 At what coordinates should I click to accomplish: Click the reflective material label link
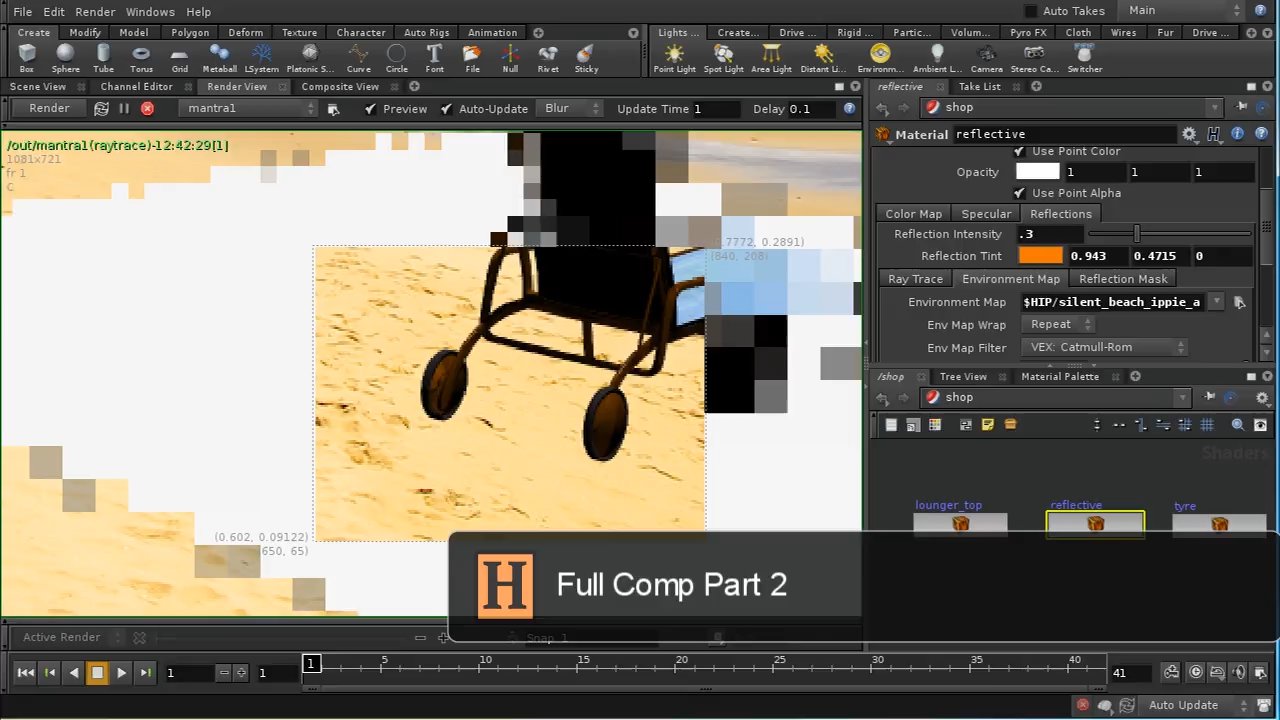(1076, 505)
